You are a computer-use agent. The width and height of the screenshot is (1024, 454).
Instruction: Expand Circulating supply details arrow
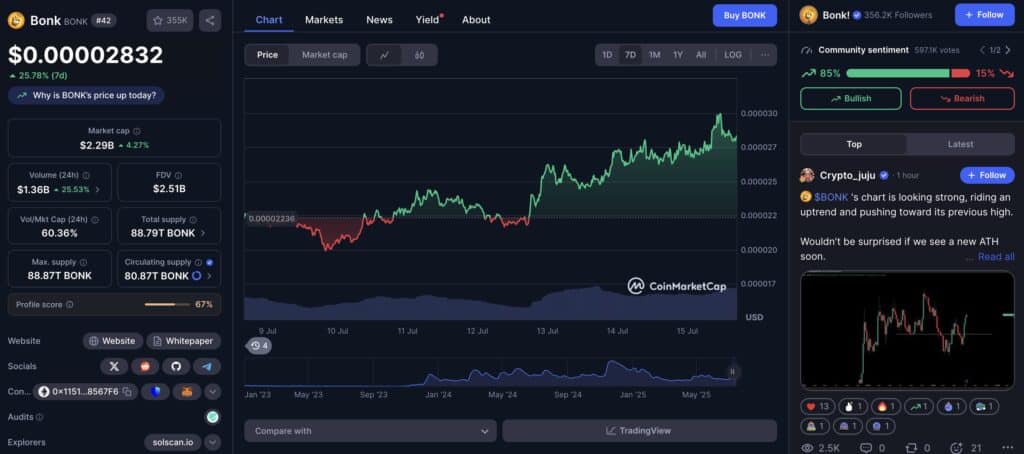click(x=209, y=276)
